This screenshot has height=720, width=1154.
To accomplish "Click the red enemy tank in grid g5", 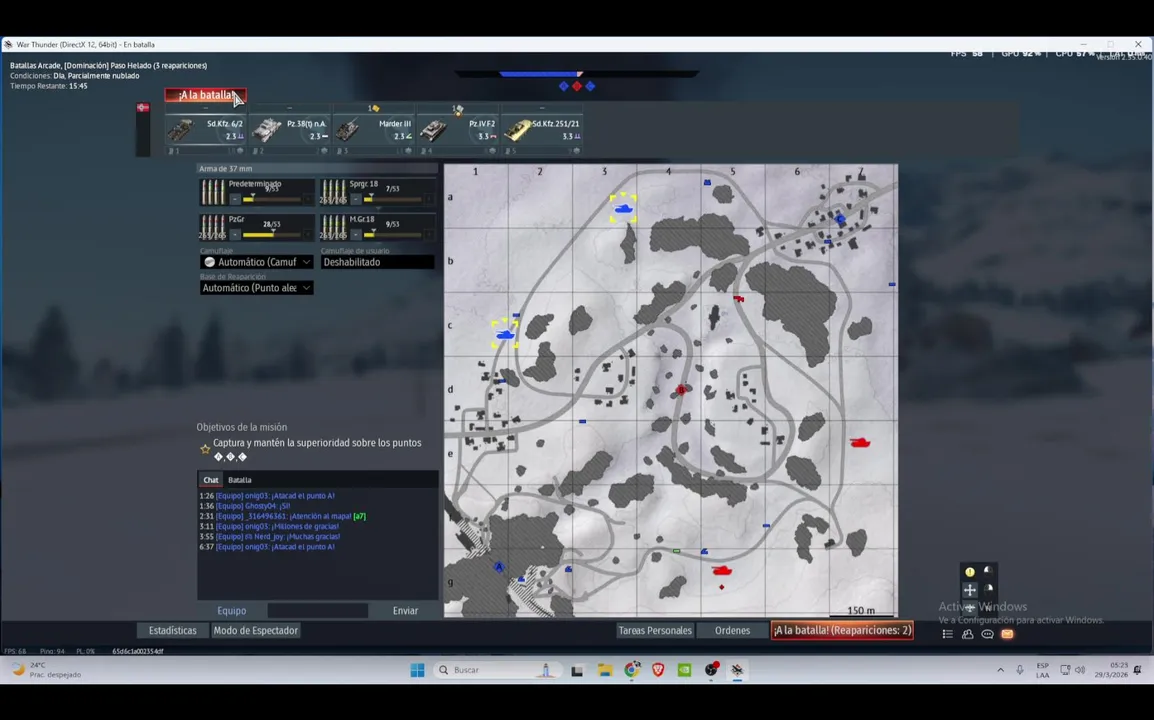I will (x=722, y=571).
